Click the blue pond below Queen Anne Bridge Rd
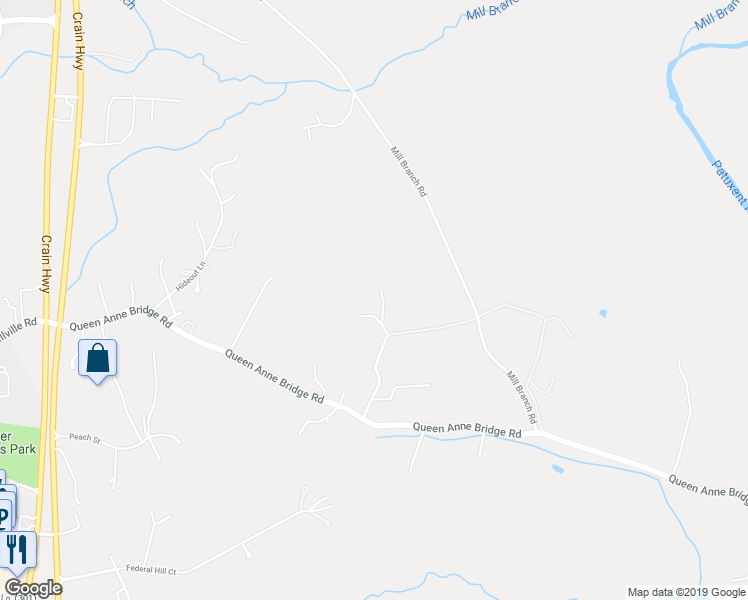 (558, 469)
